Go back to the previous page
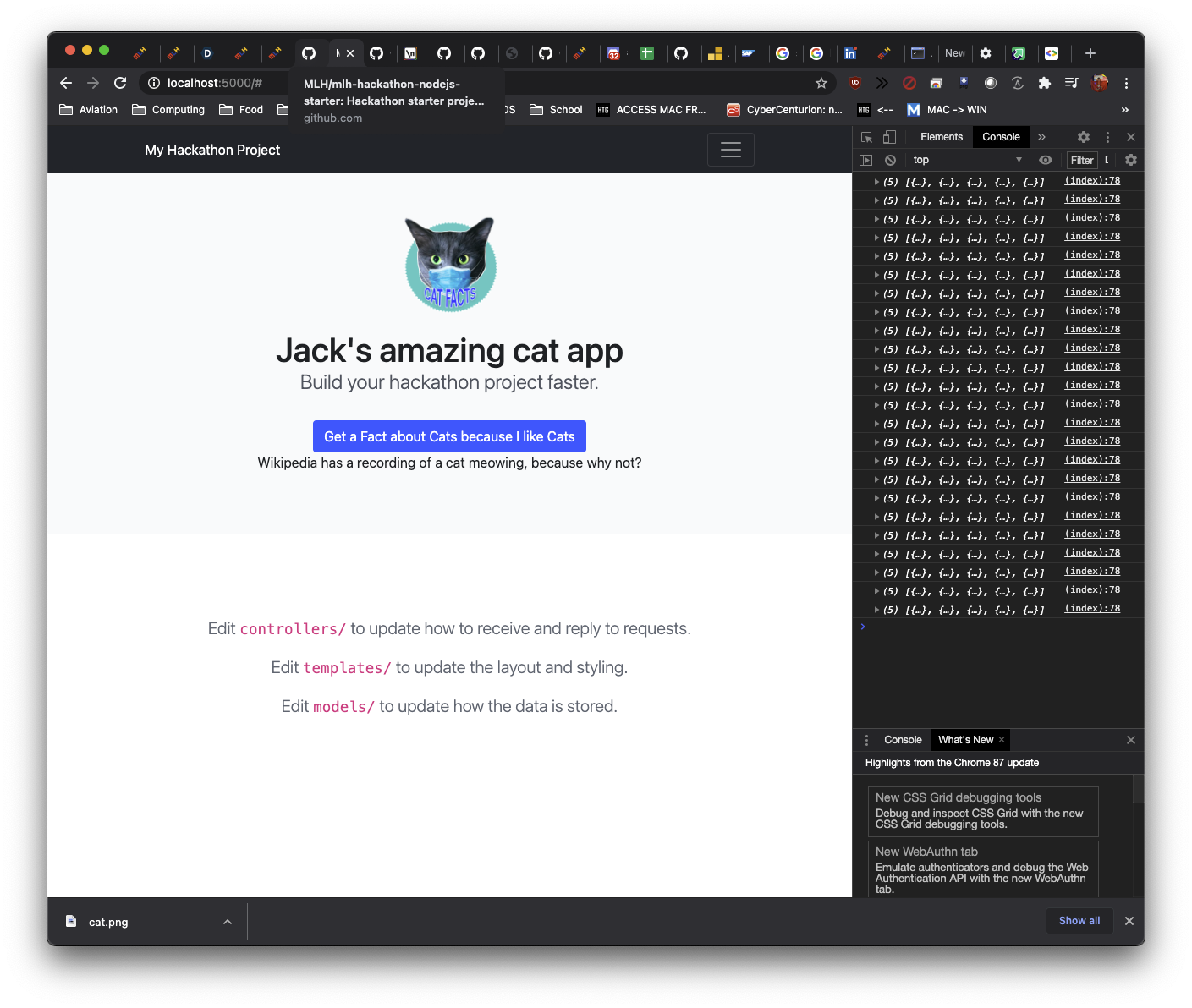The height and width of the screenshot is (1008, 1192). [x=66, y=83]
